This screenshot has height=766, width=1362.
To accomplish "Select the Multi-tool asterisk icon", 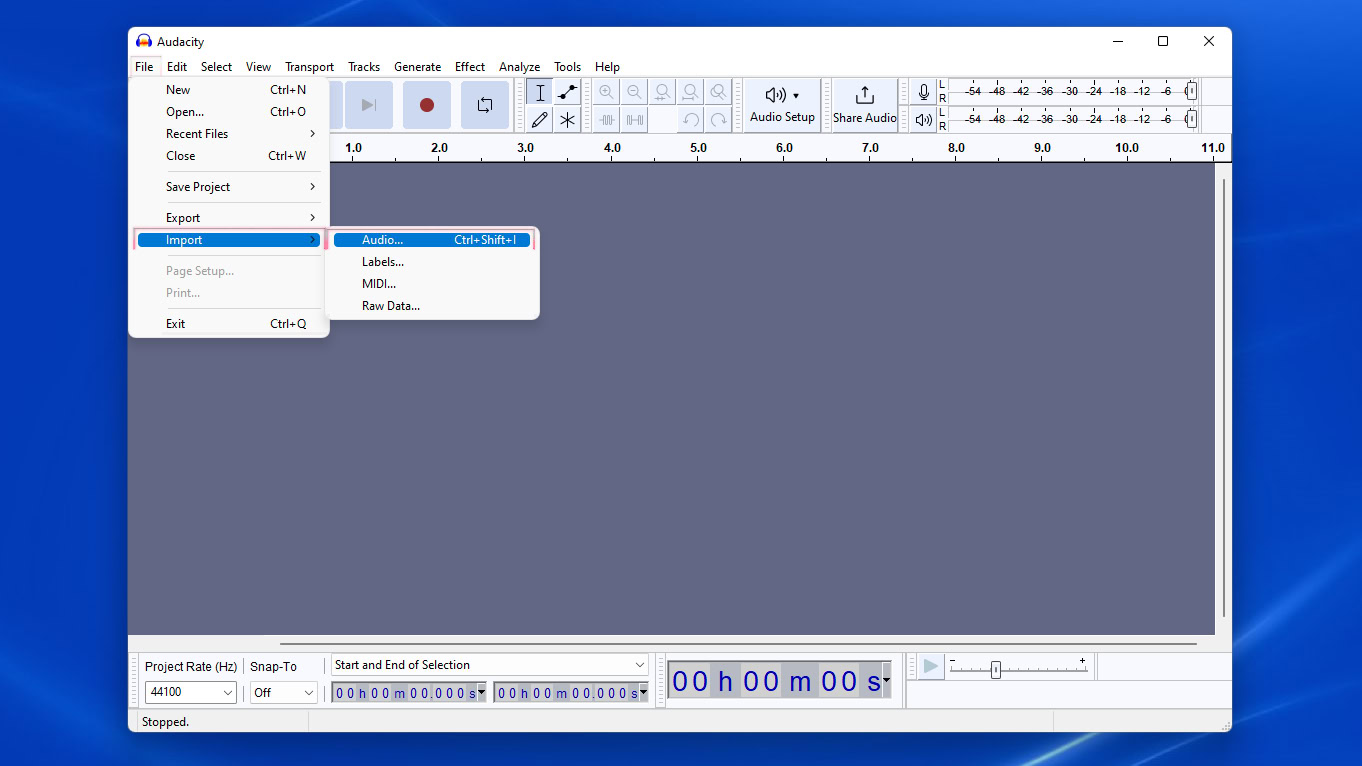I will coord(567,120).
